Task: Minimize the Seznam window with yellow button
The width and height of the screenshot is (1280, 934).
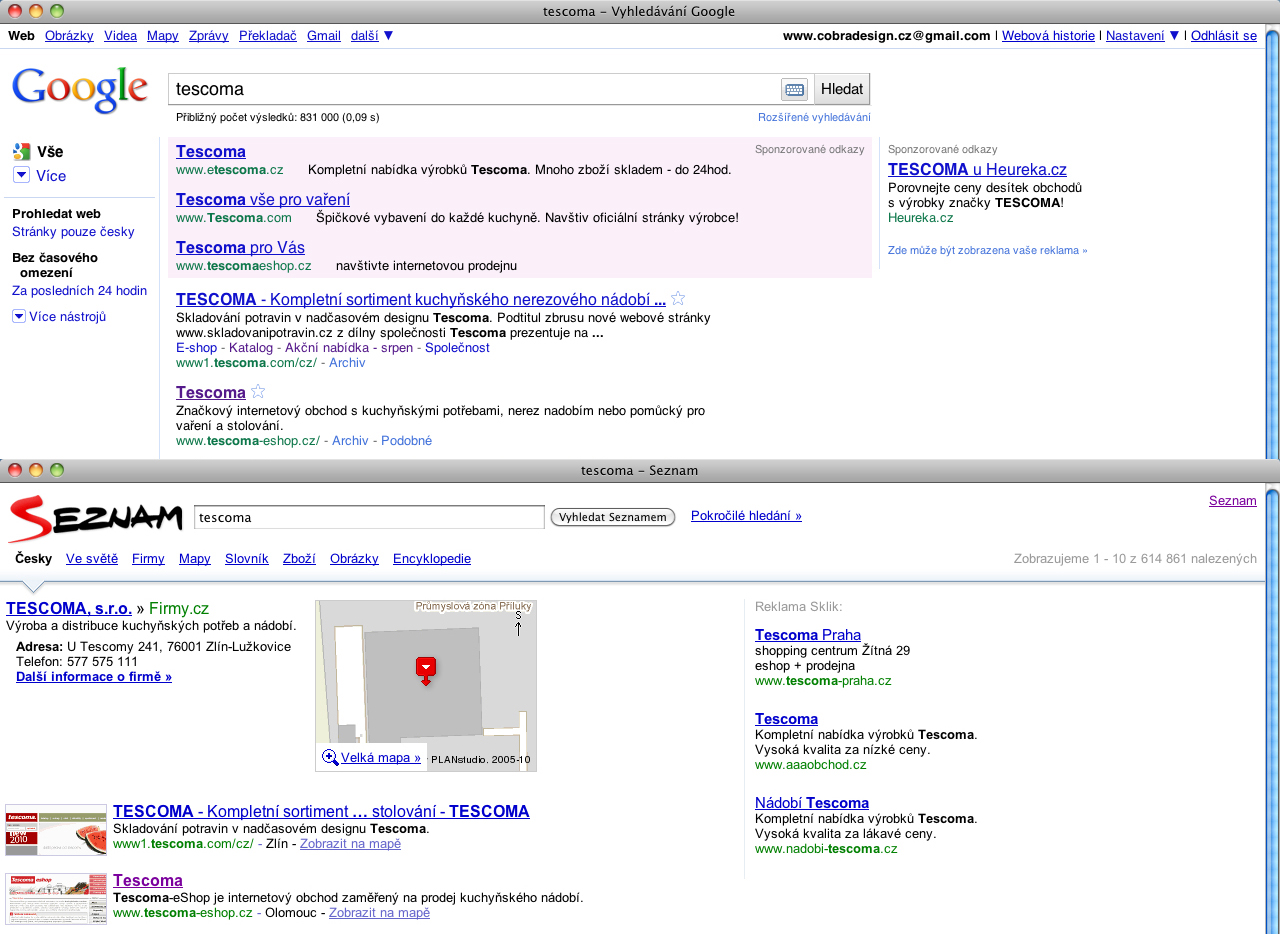Action: pyautogui.click(x=36, y=470)
